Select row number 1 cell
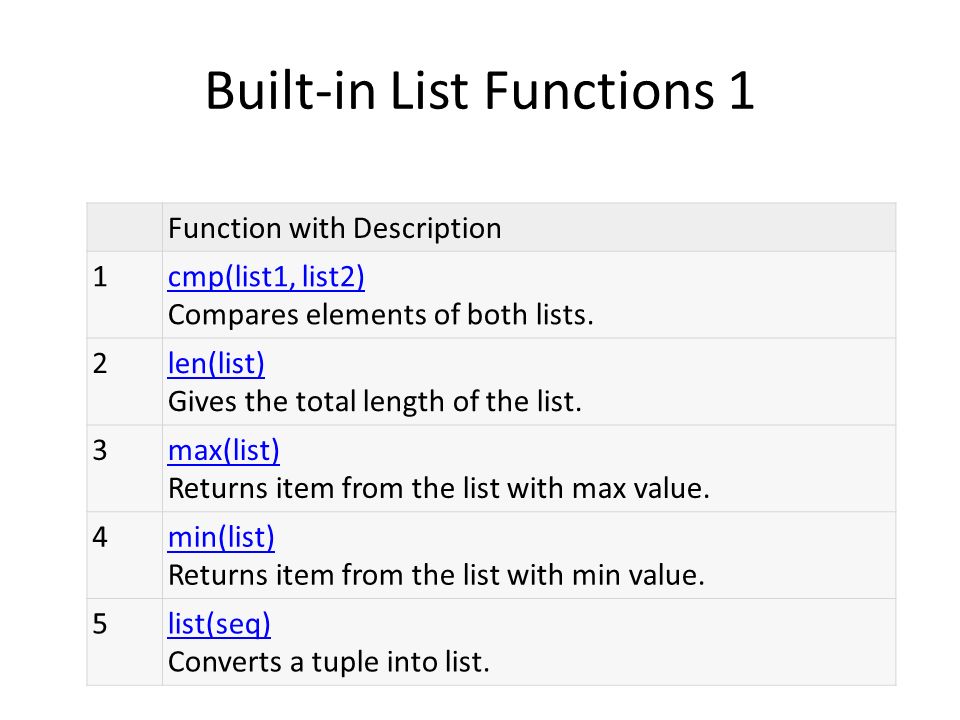This screenshot has width=960, height=720. pyautogui.click(x=124, y=294)
